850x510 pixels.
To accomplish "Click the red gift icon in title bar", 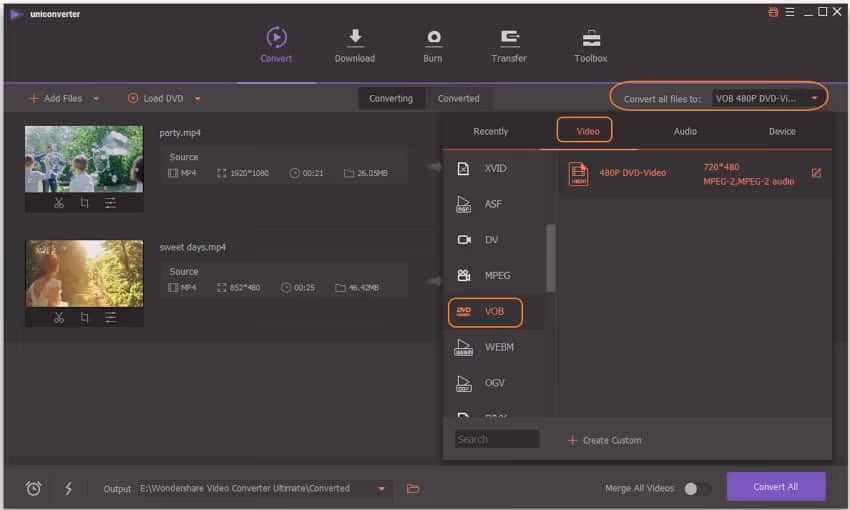I will 774,12.
